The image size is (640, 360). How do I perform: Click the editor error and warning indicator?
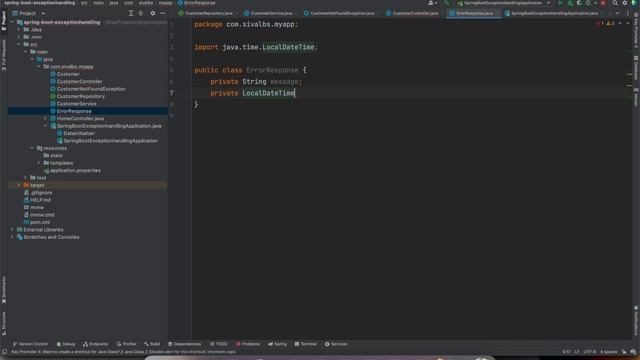tap(606, 24)
